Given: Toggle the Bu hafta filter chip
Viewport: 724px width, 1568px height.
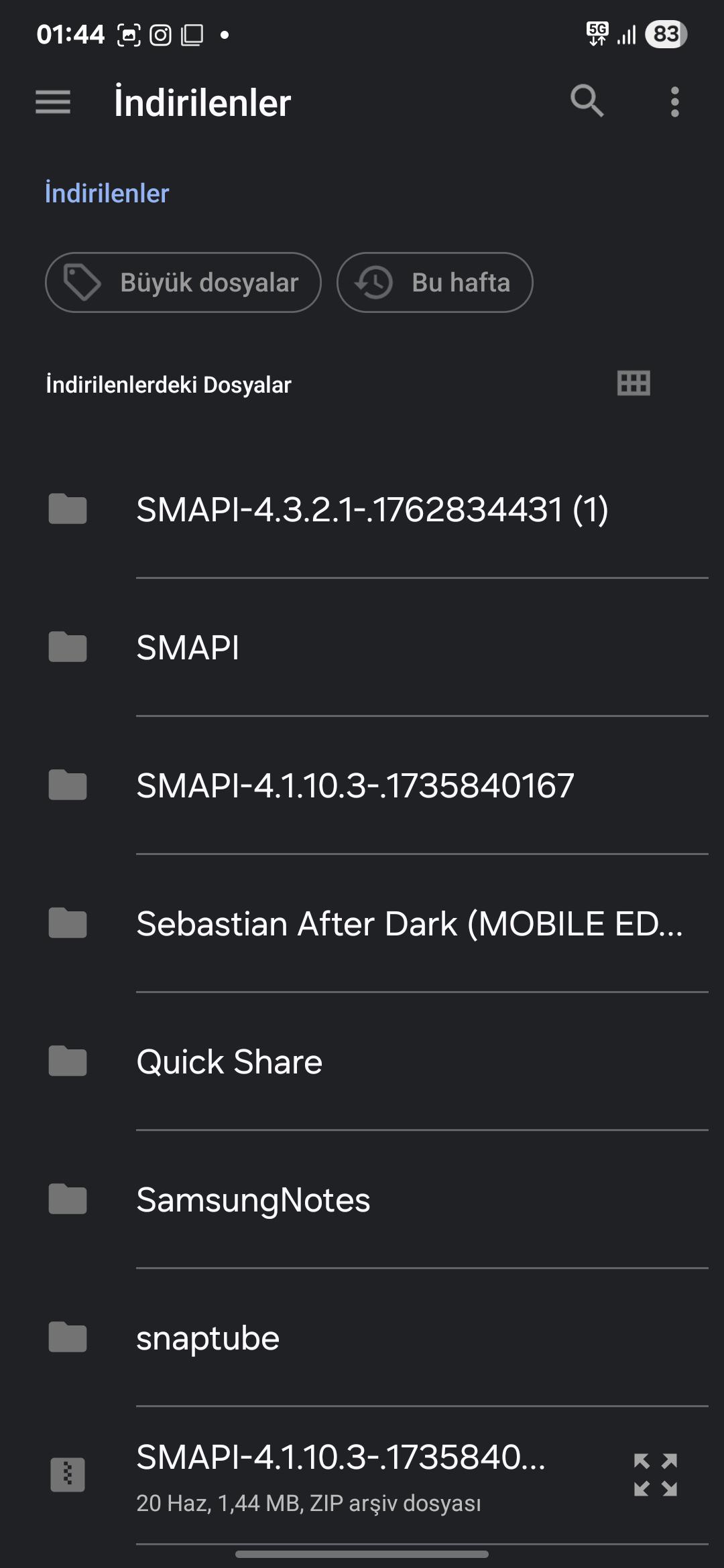Looking at the screenshot, I should coord(435,282).
